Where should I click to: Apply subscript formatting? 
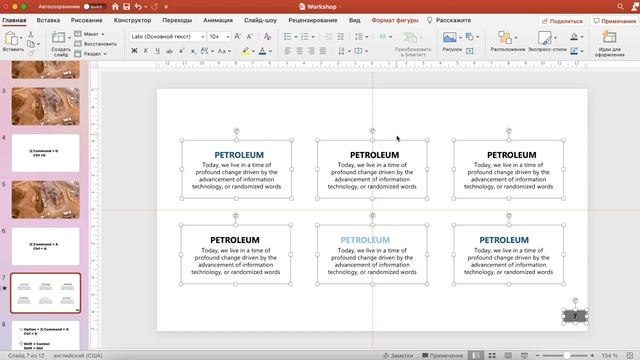pyautogui.click(x=193, y=51)
